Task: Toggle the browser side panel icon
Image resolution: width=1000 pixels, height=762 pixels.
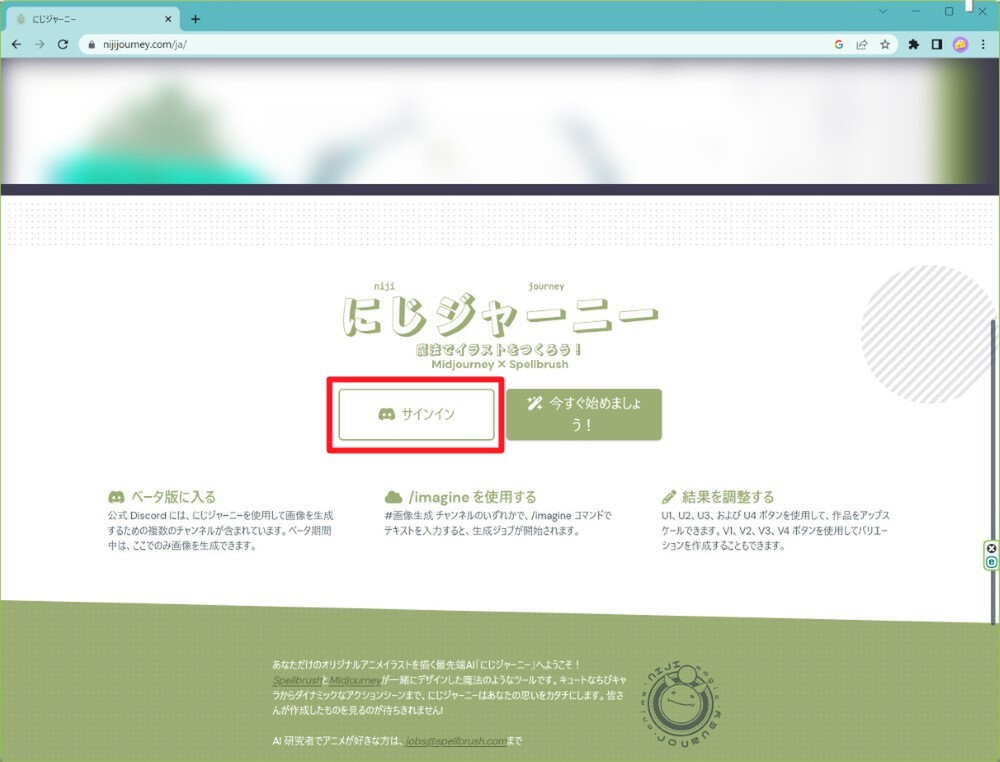Action: pos(937,45)
